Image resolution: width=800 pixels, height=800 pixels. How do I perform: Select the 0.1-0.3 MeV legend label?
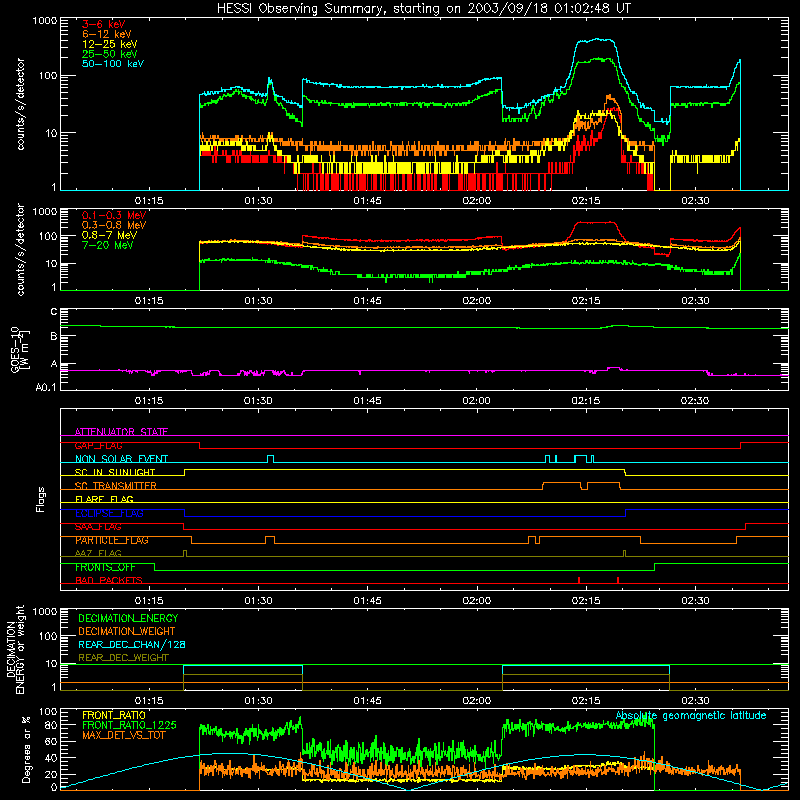pyautogui.click(x=114, y=215)
